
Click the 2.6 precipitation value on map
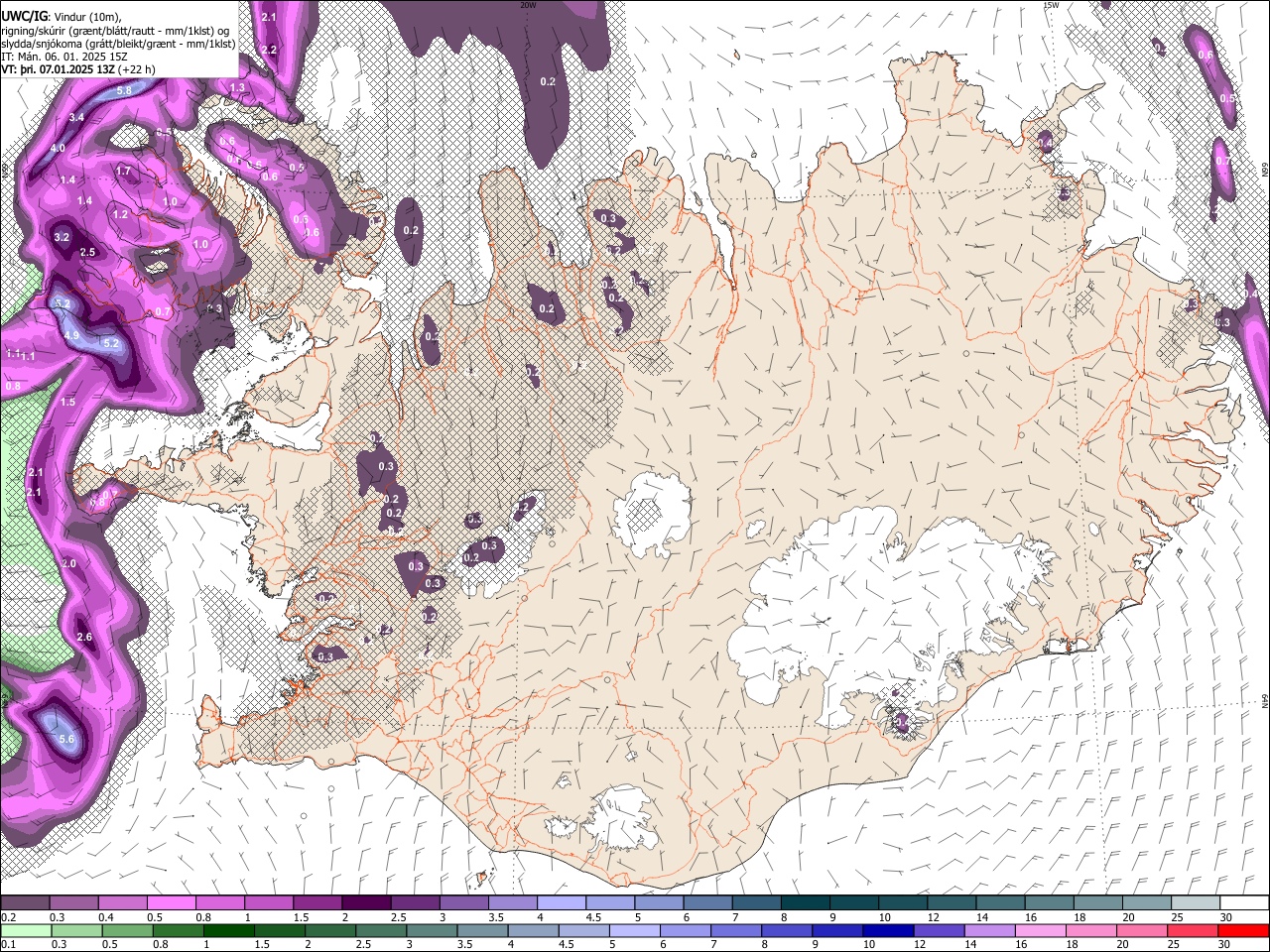(x=84, y=637)
